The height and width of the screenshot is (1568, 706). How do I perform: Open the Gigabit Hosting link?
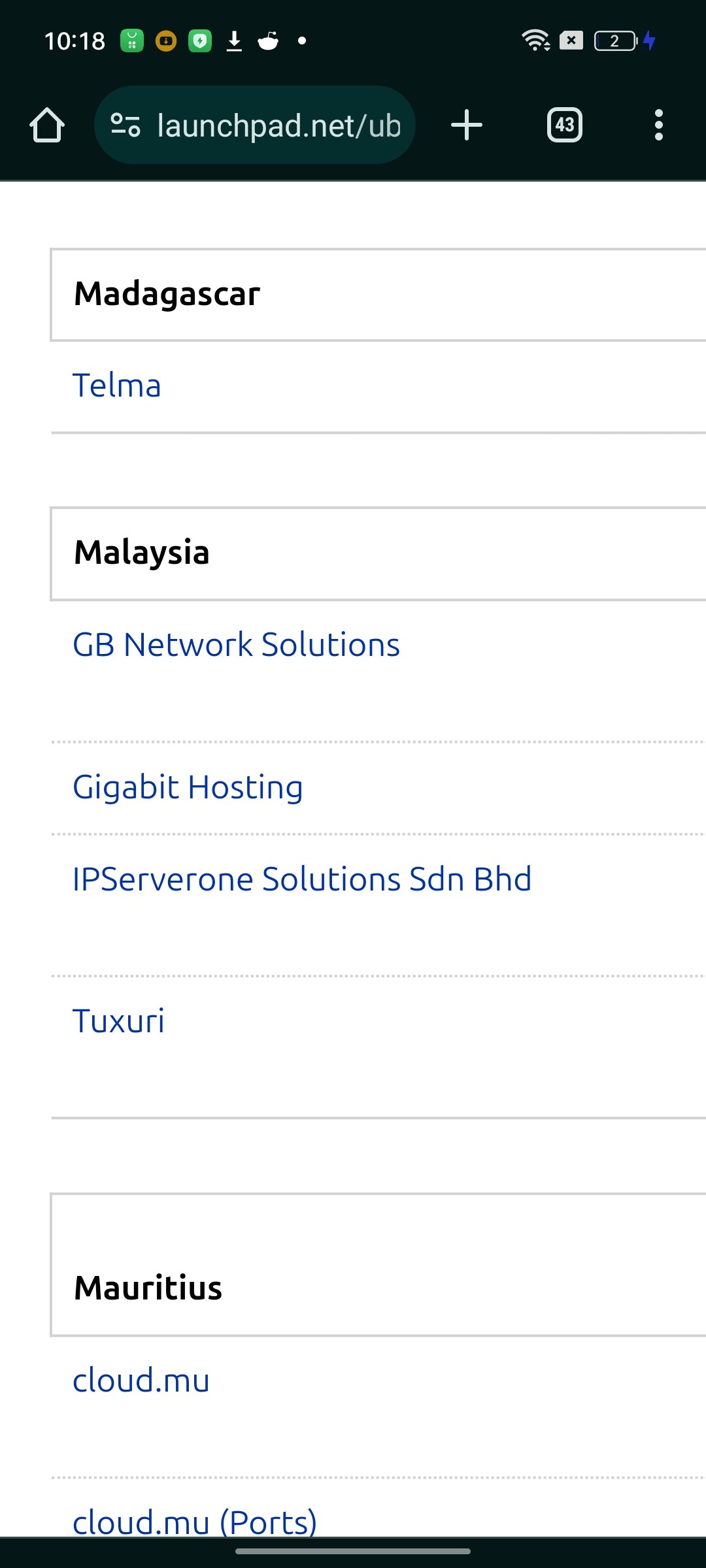tap(188, 787)
